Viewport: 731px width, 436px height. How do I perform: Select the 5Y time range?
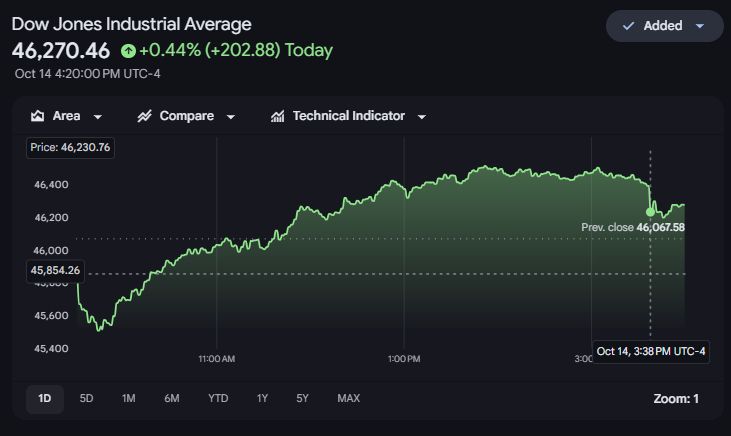click(302, 399)
